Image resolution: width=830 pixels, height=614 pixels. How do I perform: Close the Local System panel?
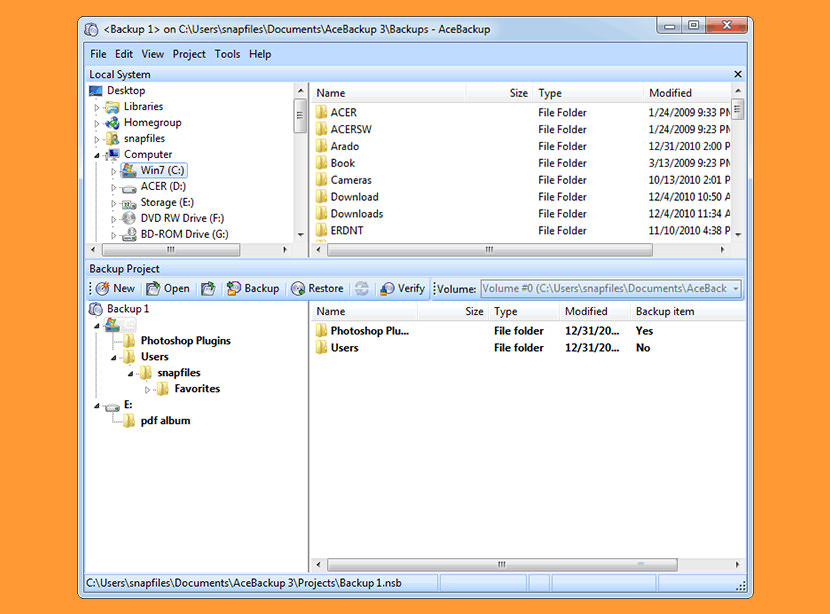(738, 74)
